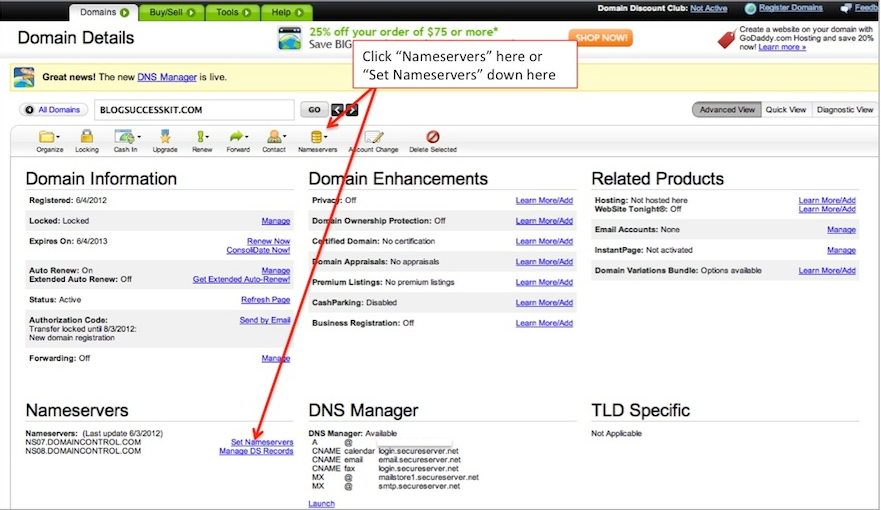Click Consolidate Now! link
This screenshot has height=510, width=881.
click(x=258, y=250)
